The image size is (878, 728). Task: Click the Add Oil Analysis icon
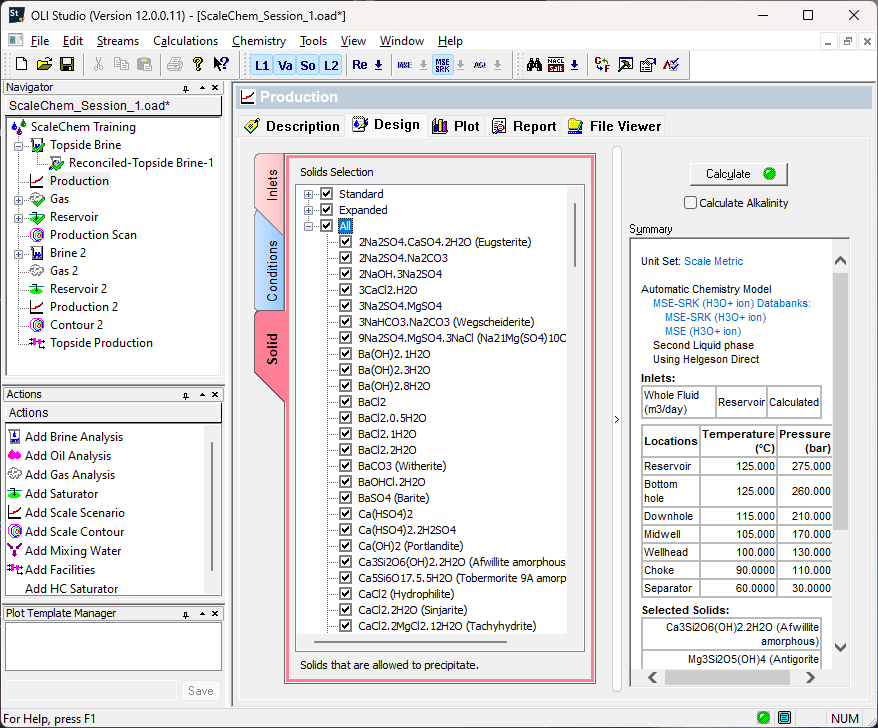(x=15, y=455)
